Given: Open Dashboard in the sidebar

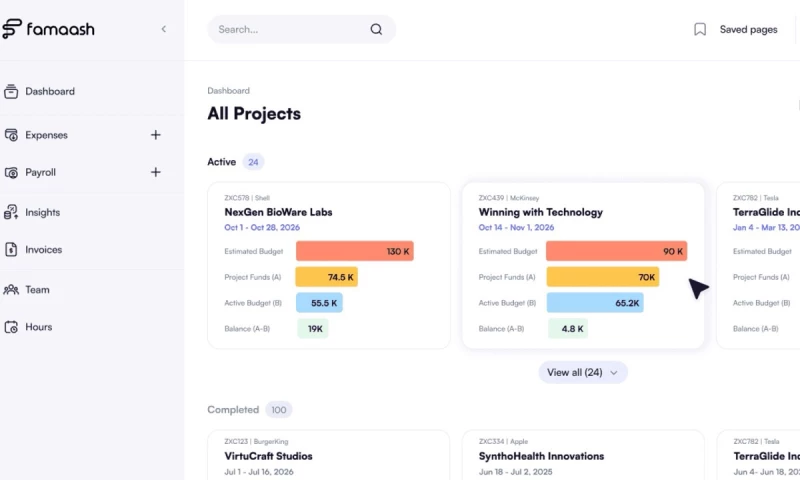Looking at the screenshot, I should (50, 91).
